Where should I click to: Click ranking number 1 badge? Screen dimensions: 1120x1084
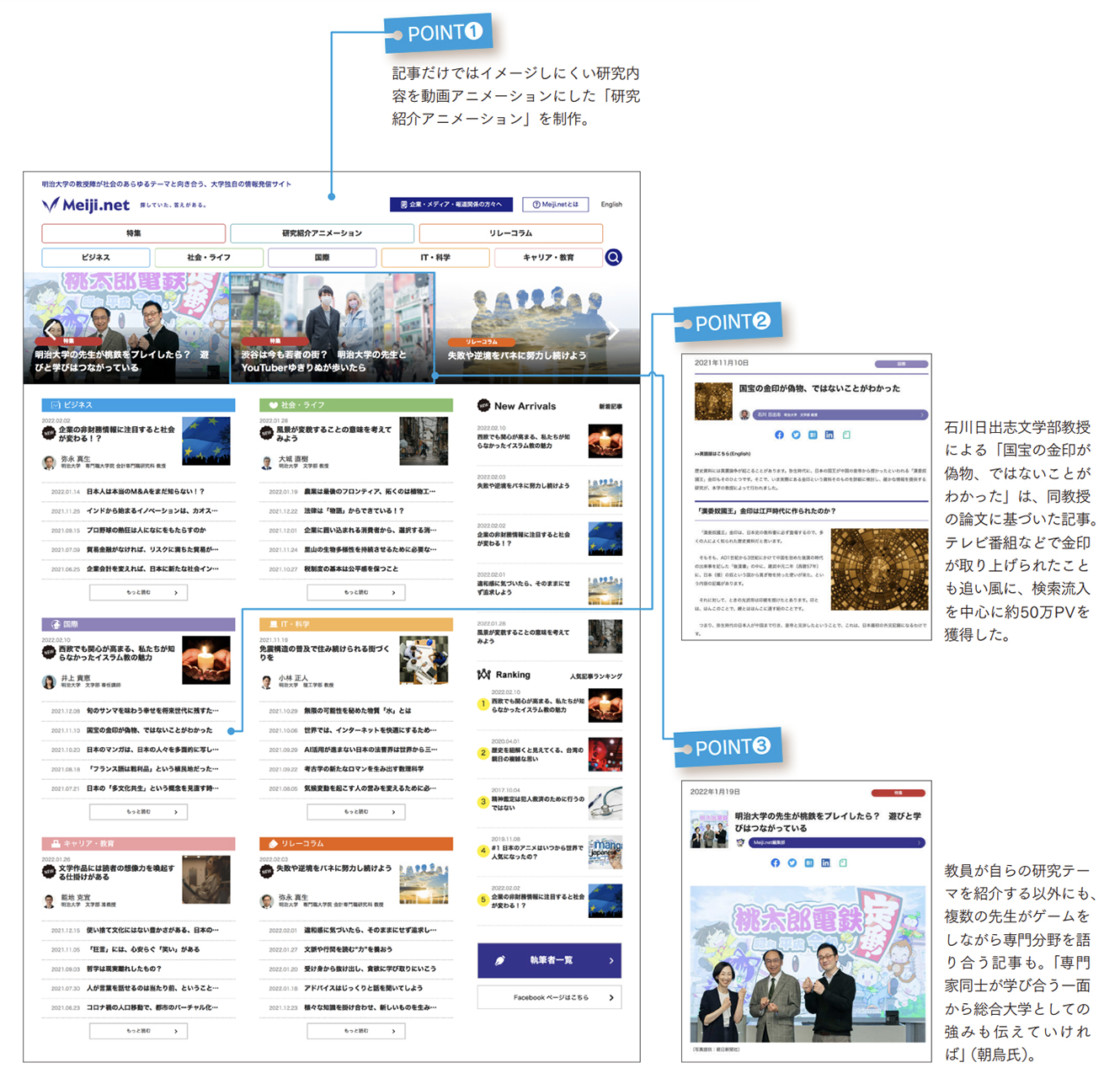point(483,704)
